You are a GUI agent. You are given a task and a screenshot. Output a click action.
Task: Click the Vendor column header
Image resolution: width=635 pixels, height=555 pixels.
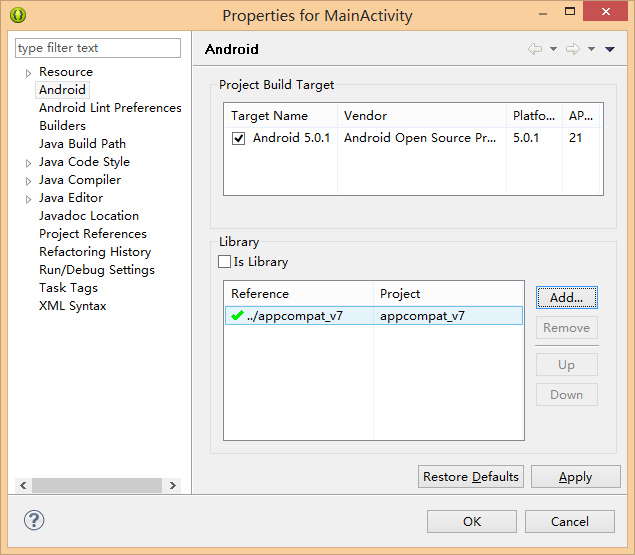tap(422, 116)
